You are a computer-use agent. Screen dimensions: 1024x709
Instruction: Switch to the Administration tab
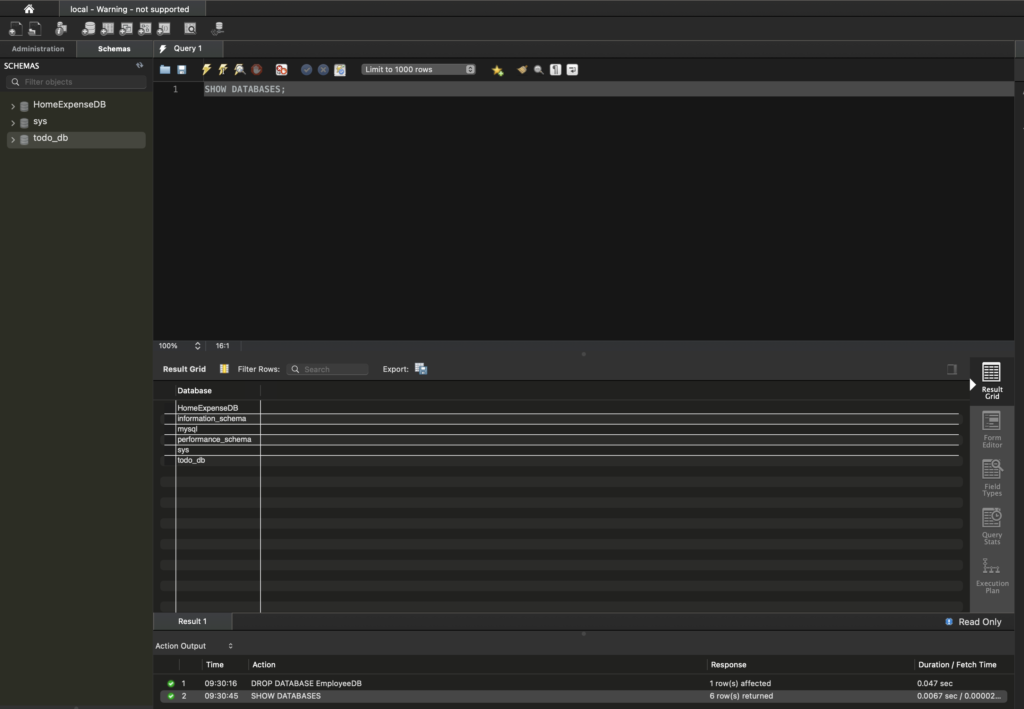point(38,48)
